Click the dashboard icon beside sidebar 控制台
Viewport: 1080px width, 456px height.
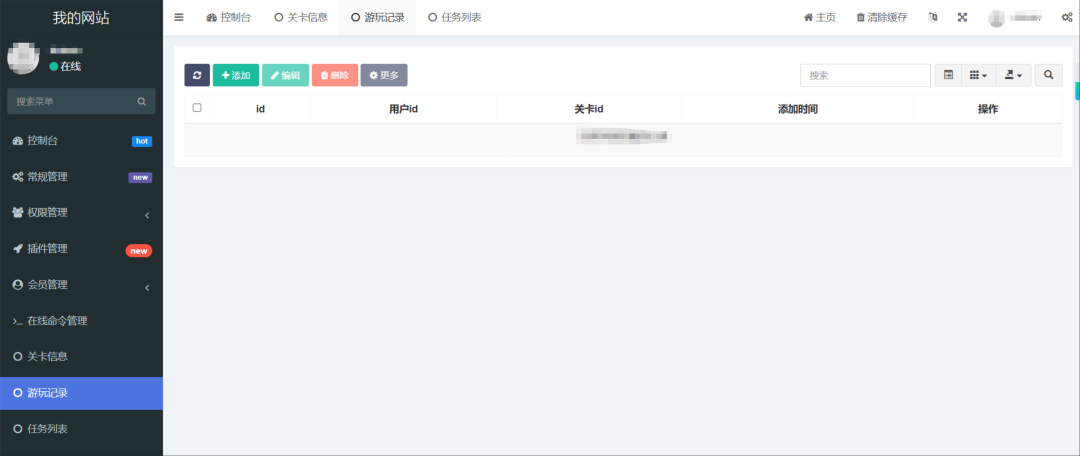tap(18, 141)
